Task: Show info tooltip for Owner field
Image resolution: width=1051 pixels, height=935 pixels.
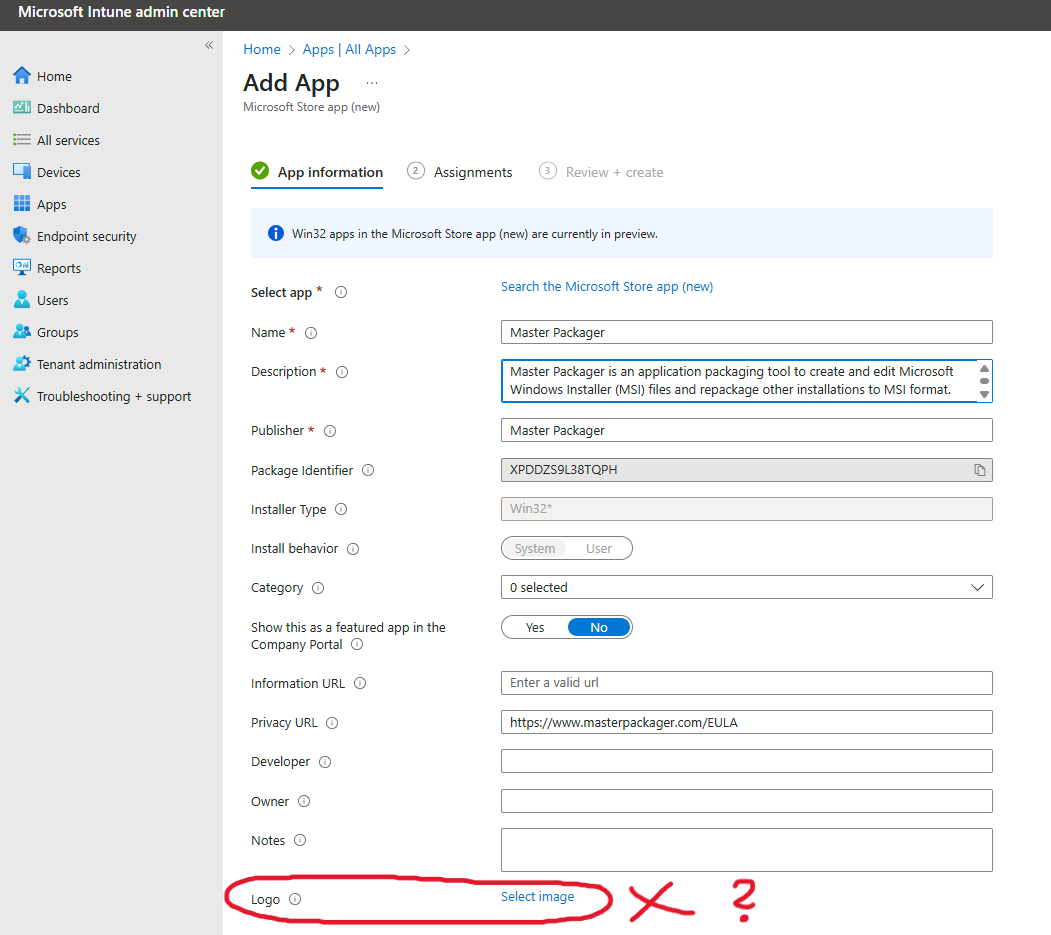Action: coord(304,801)
